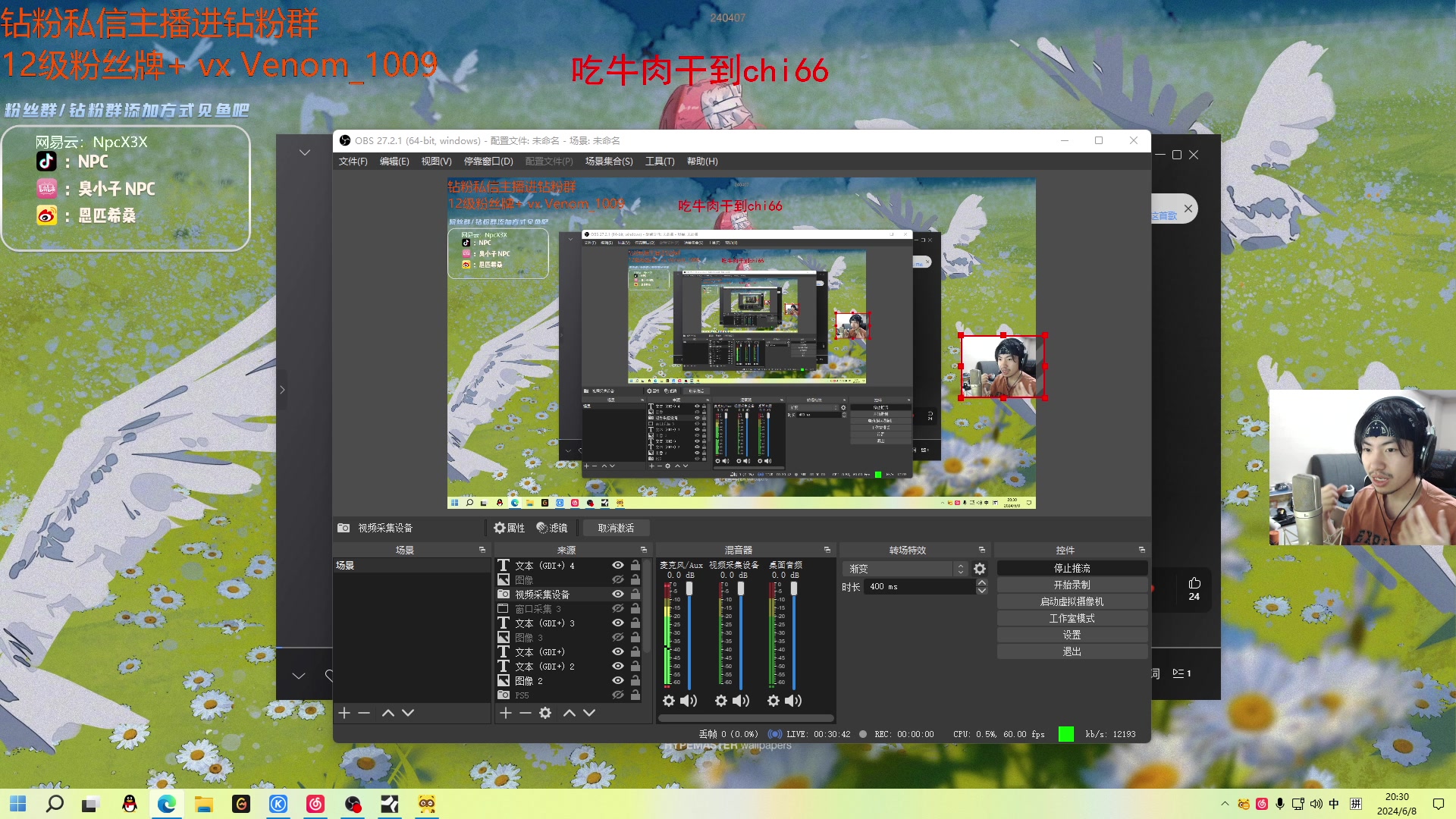
Task: Increase transition duration with up arrow
Action: pyautogui.click(x=982, y=582)
